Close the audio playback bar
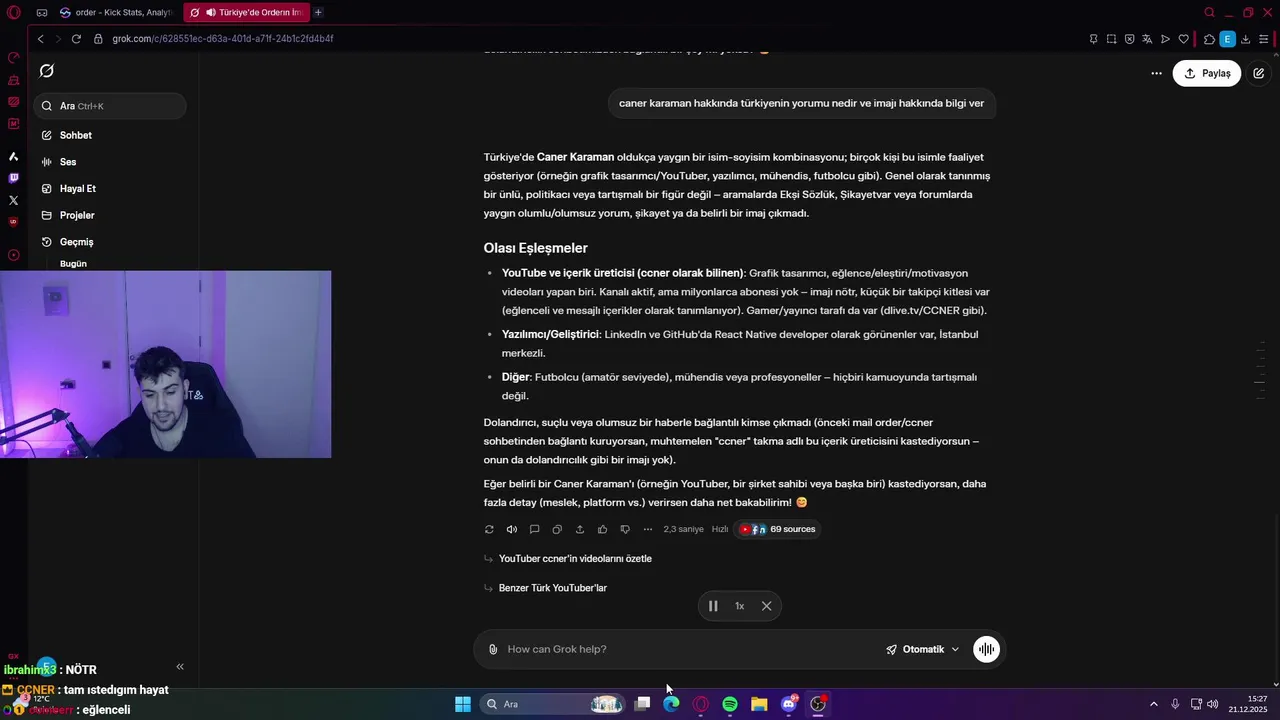1280x720 pixels. click(767, 606)
